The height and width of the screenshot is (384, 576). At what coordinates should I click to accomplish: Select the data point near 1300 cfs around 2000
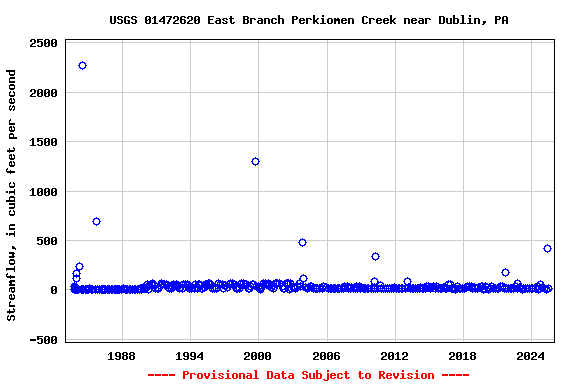click(255, 161)
